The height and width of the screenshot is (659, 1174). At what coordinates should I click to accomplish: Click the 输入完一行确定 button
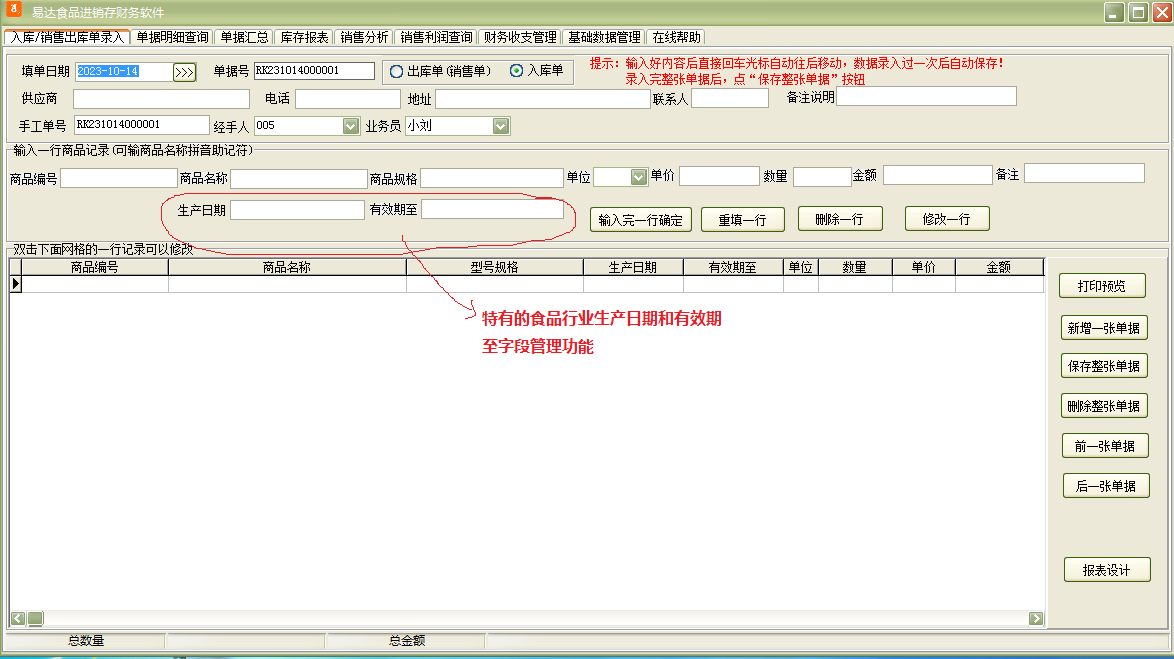[x=640, y=220]
